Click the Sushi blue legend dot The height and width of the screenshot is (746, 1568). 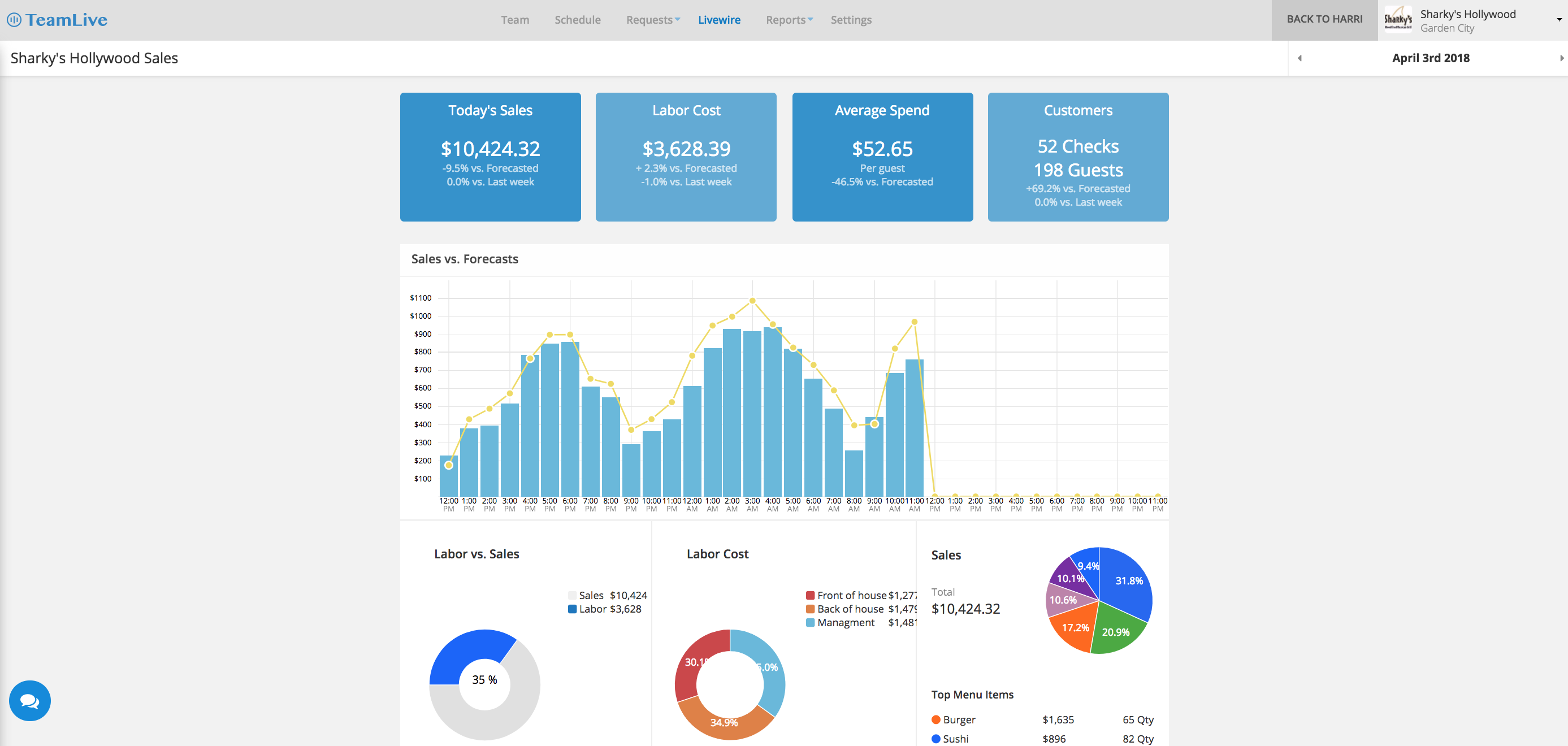tap(935, 739)
